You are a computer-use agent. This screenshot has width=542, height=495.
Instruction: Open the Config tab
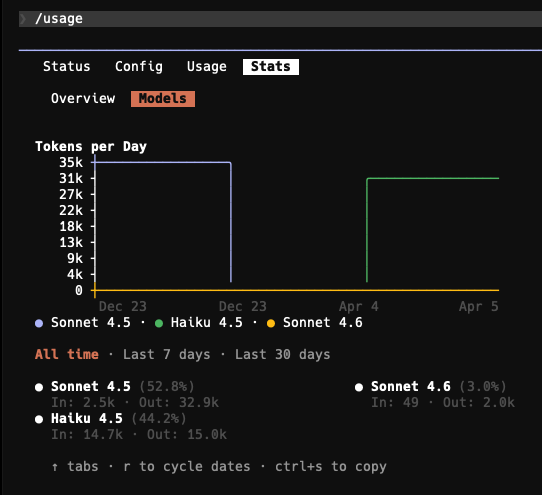pyautogui.click(x=139, y=66)
